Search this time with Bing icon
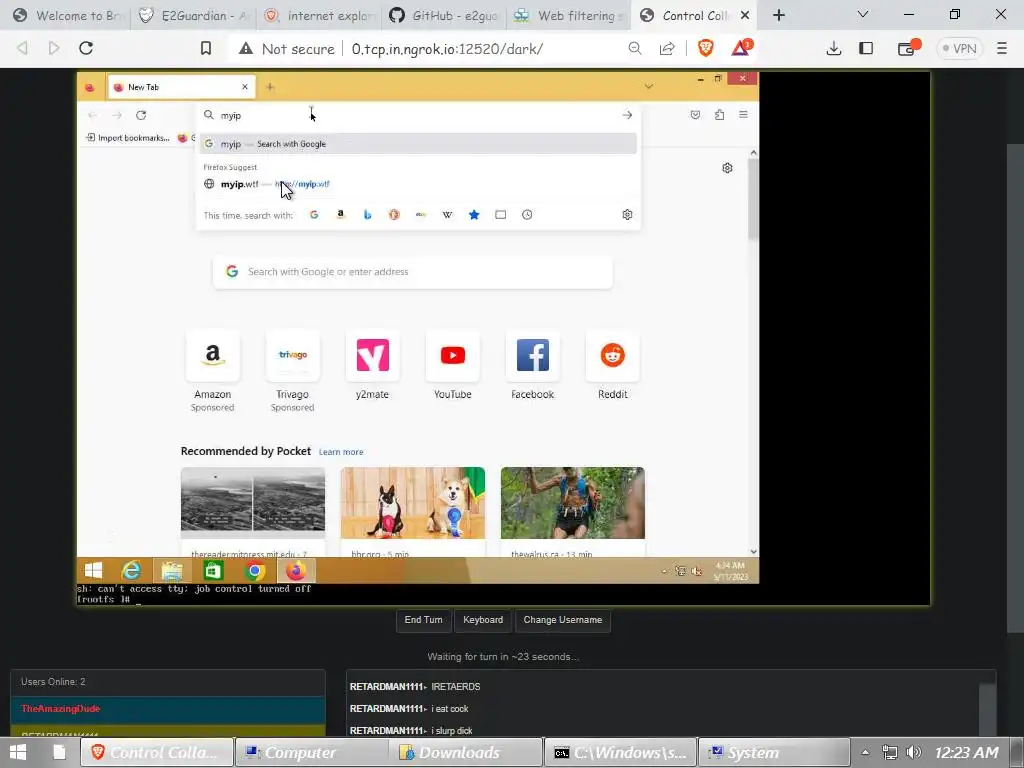 368,215
